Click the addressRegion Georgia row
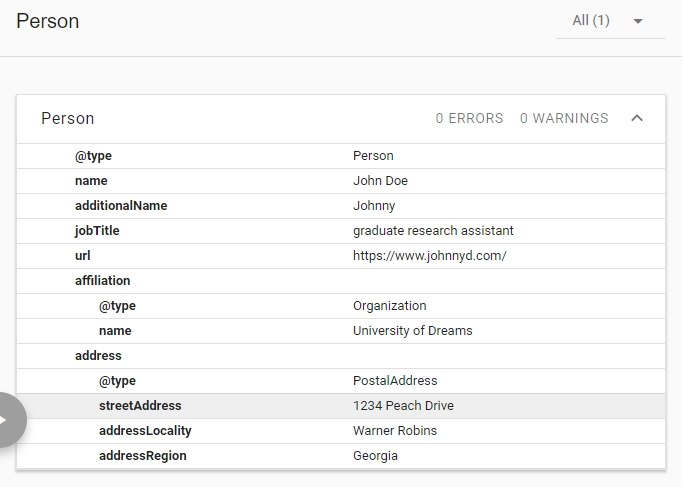Image resolution: width=684 pixels, height=487 pixels. pyautogui.click(x=341, y=456)
